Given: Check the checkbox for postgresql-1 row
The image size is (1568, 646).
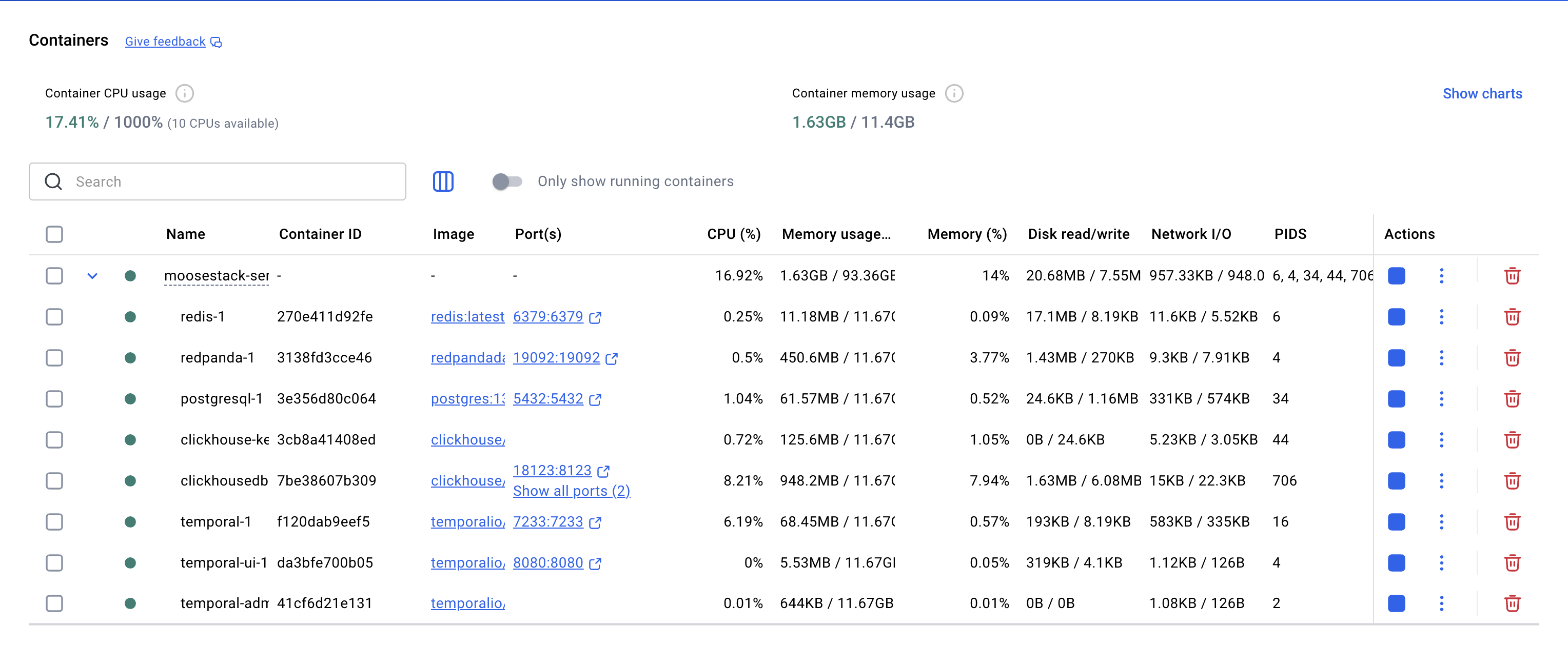Looking at the screenshot, I should pos(54,399).
